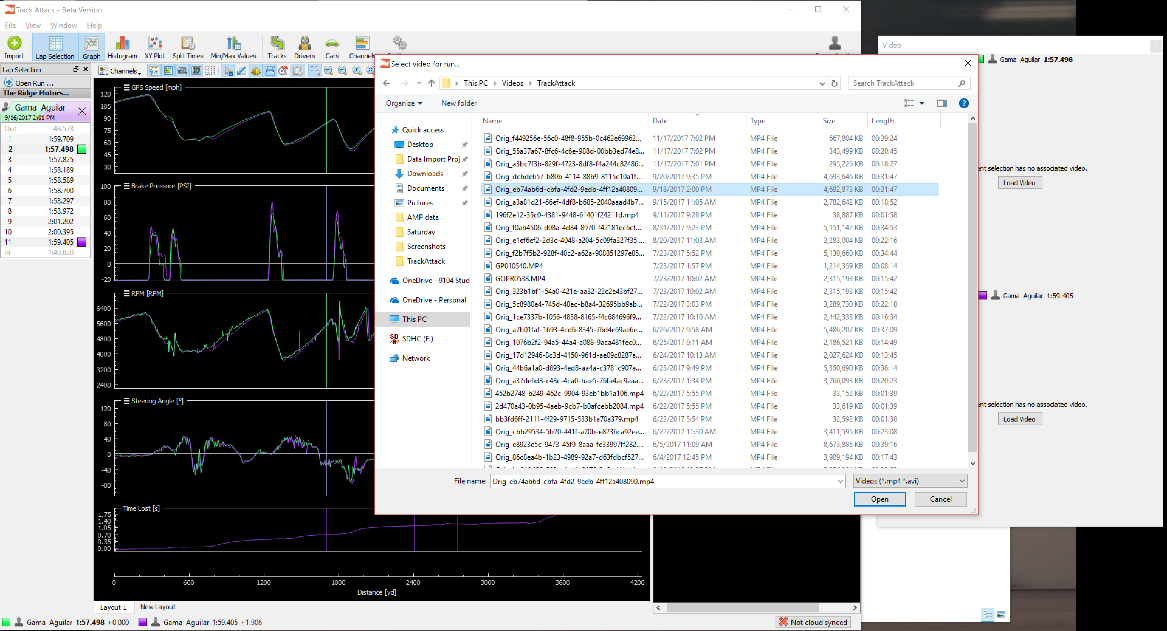Open the Drivers manager icon
The image size is (1167, 631).
(x=304, y=47)
